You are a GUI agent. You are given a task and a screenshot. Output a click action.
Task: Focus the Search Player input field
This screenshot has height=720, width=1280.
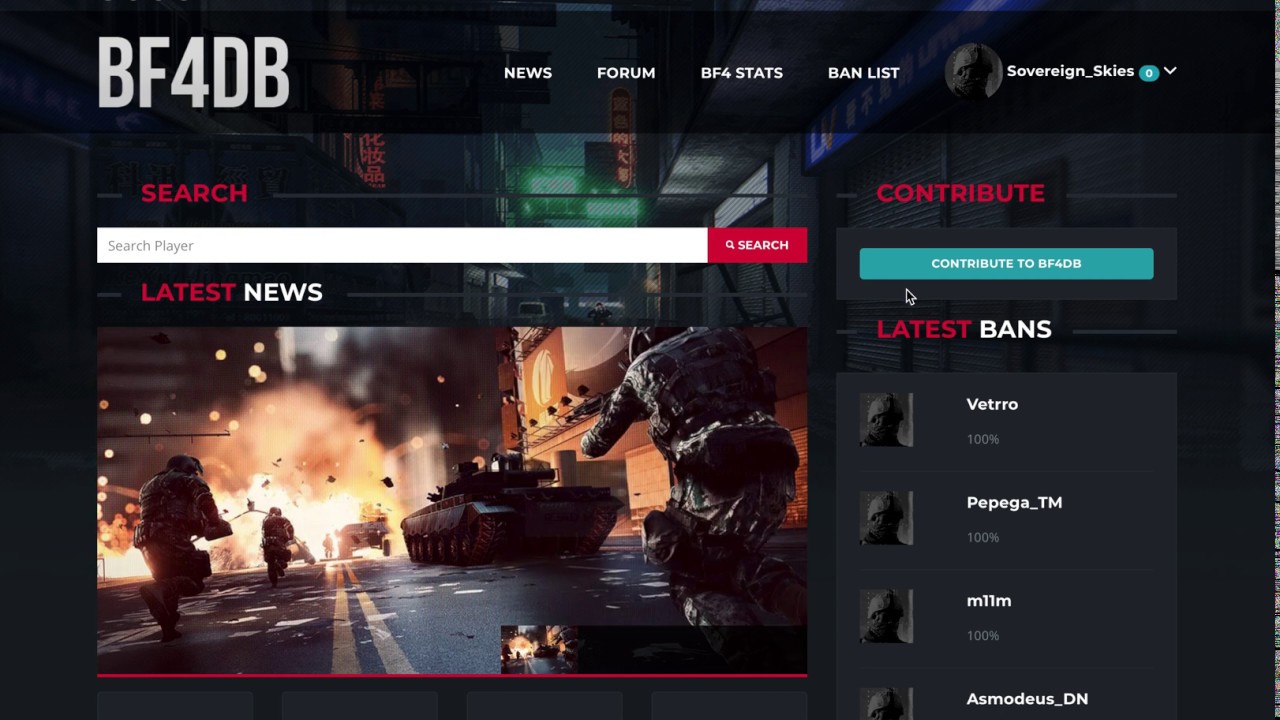(402, 245)
